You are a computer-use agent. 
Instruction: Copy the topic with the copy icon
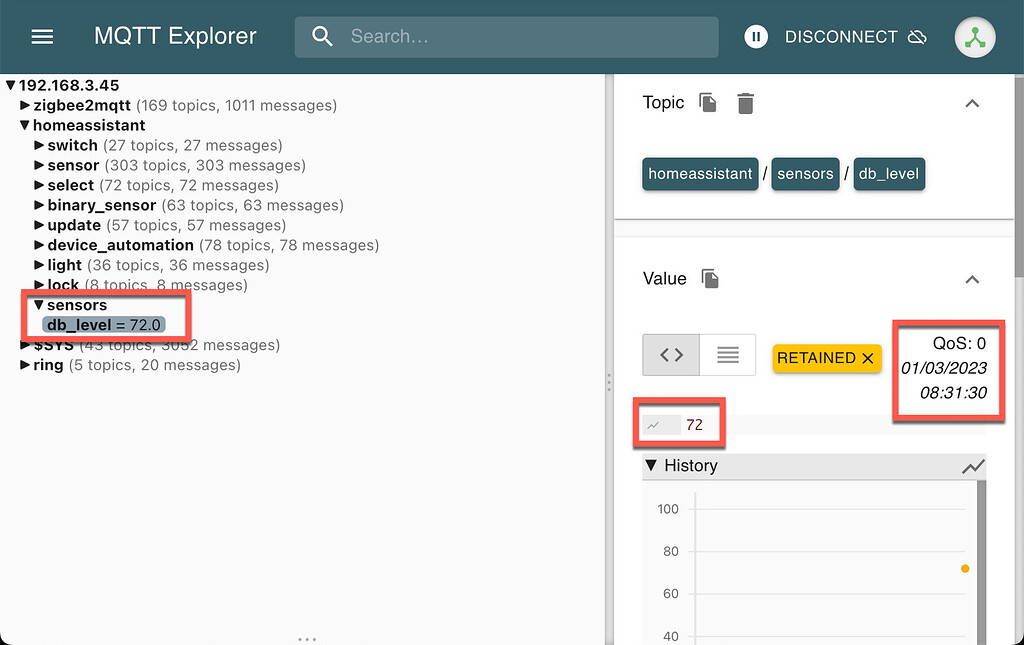[x=707, y=103]
